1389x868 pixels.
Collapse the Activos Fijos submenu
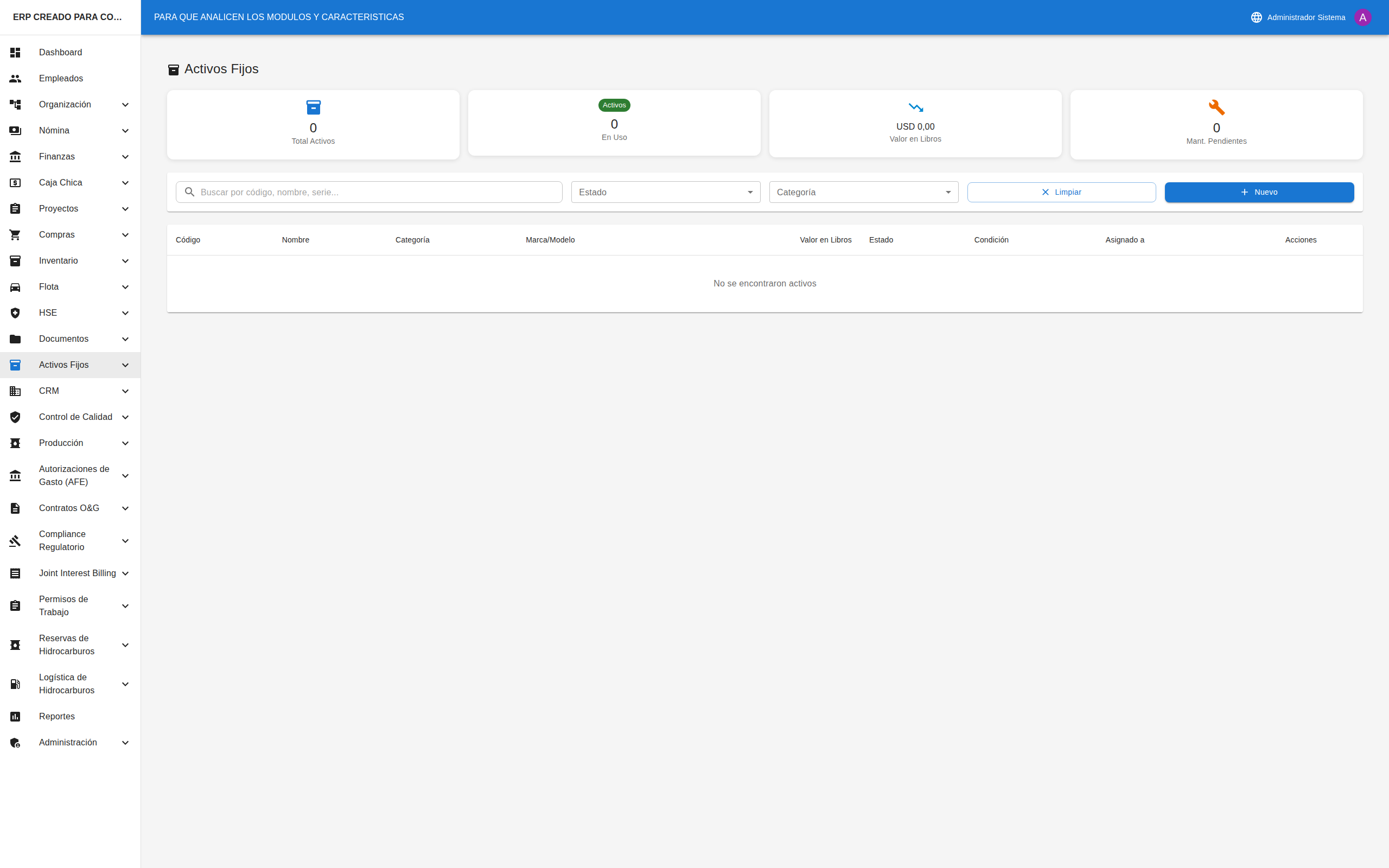tap(125, 365)
